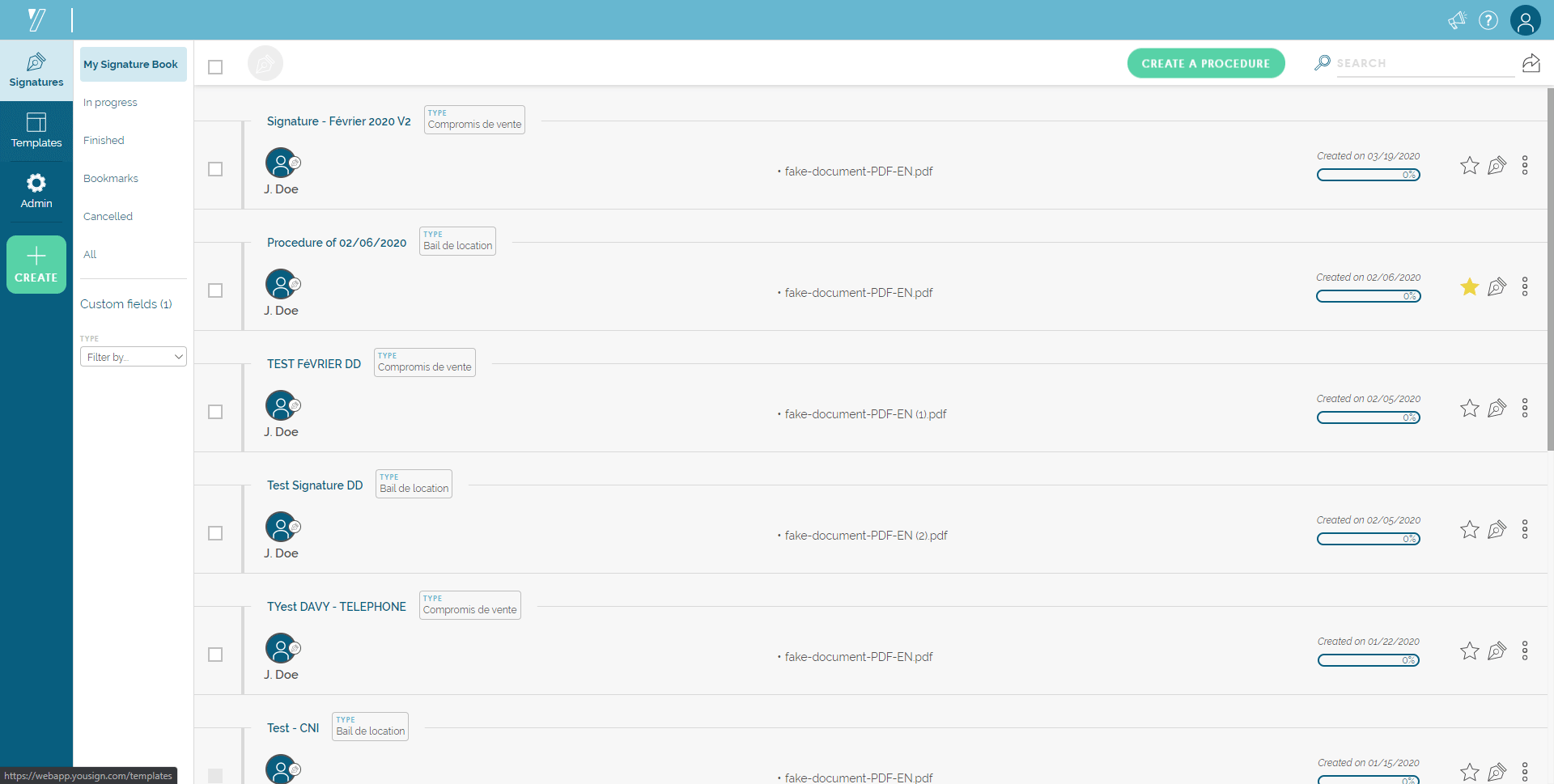Click the vertical scrollbar of the list

pos(1550,269)
